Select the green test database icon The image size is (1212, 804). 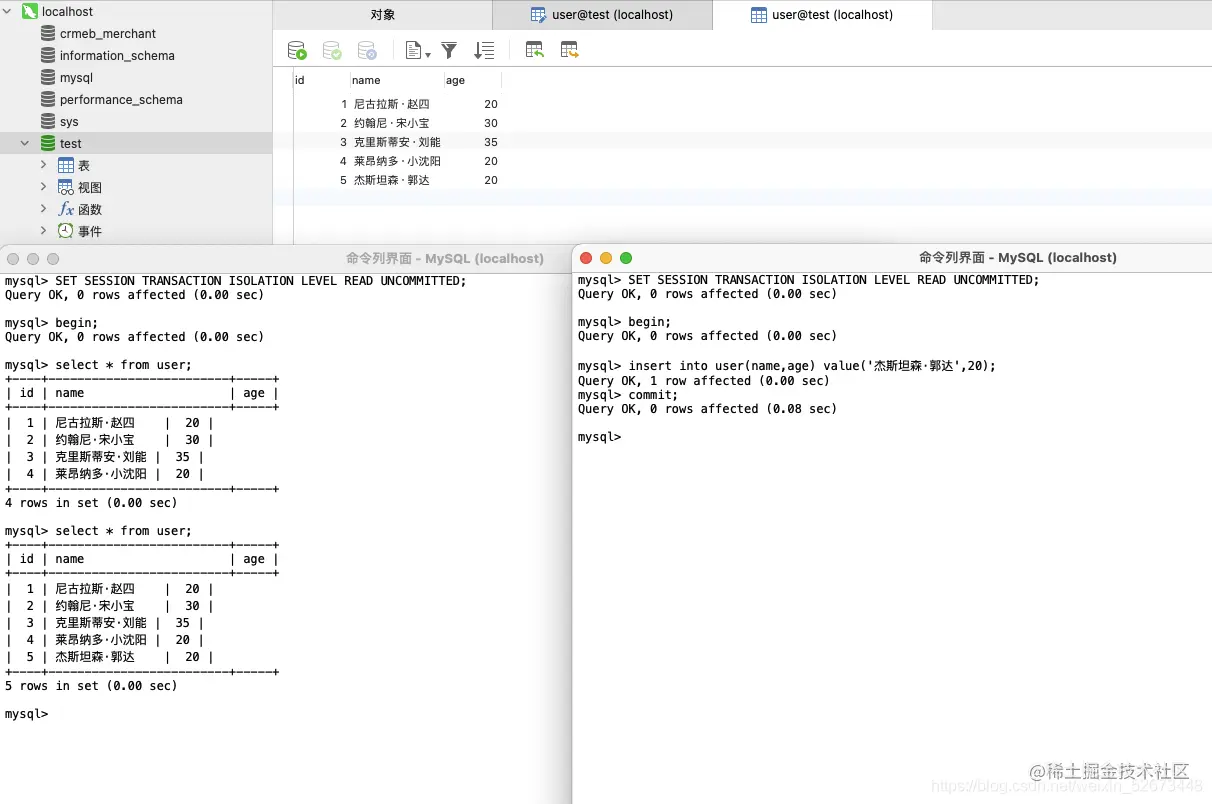tap(48, 143)
